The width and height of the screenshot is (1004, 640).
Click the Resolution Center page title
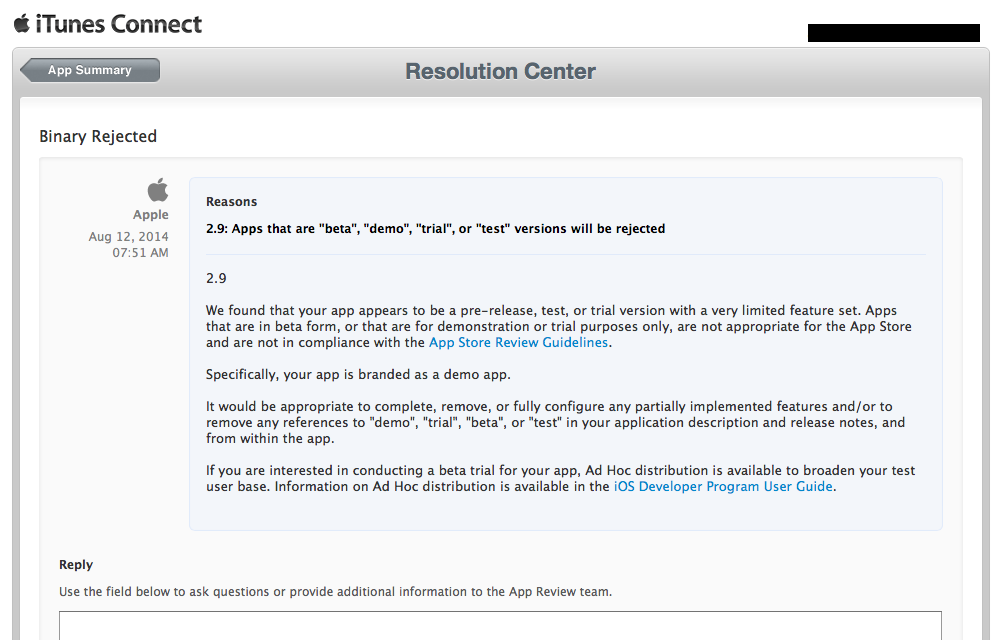pos(501,71)
